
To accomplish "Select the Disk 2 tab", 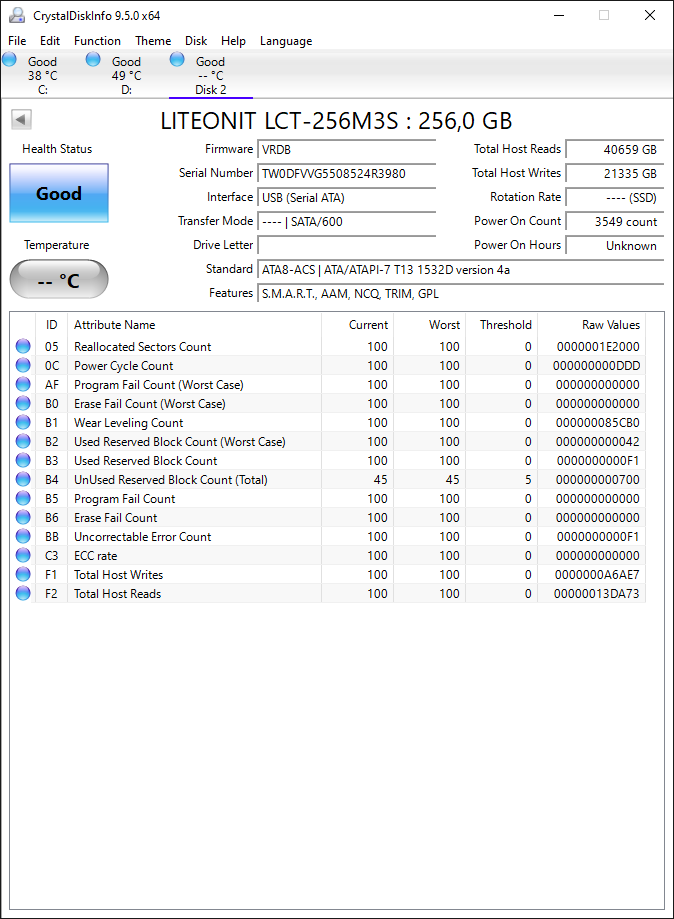I will (210, 75).
